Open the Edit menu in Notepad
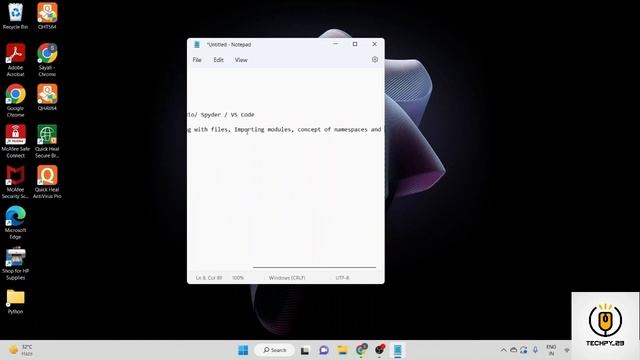The height and width of the screenshot is (360, 640). (218, 60)
